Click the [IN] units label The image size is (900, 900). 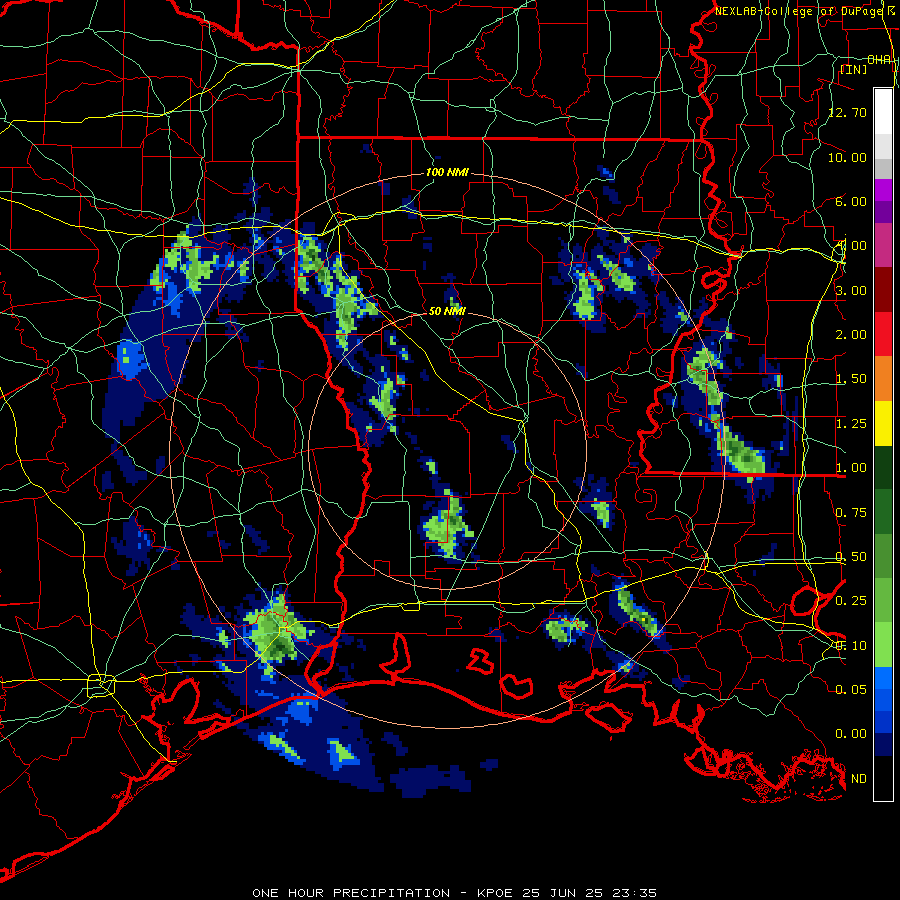pyautogui.click(x=854, y=69)
